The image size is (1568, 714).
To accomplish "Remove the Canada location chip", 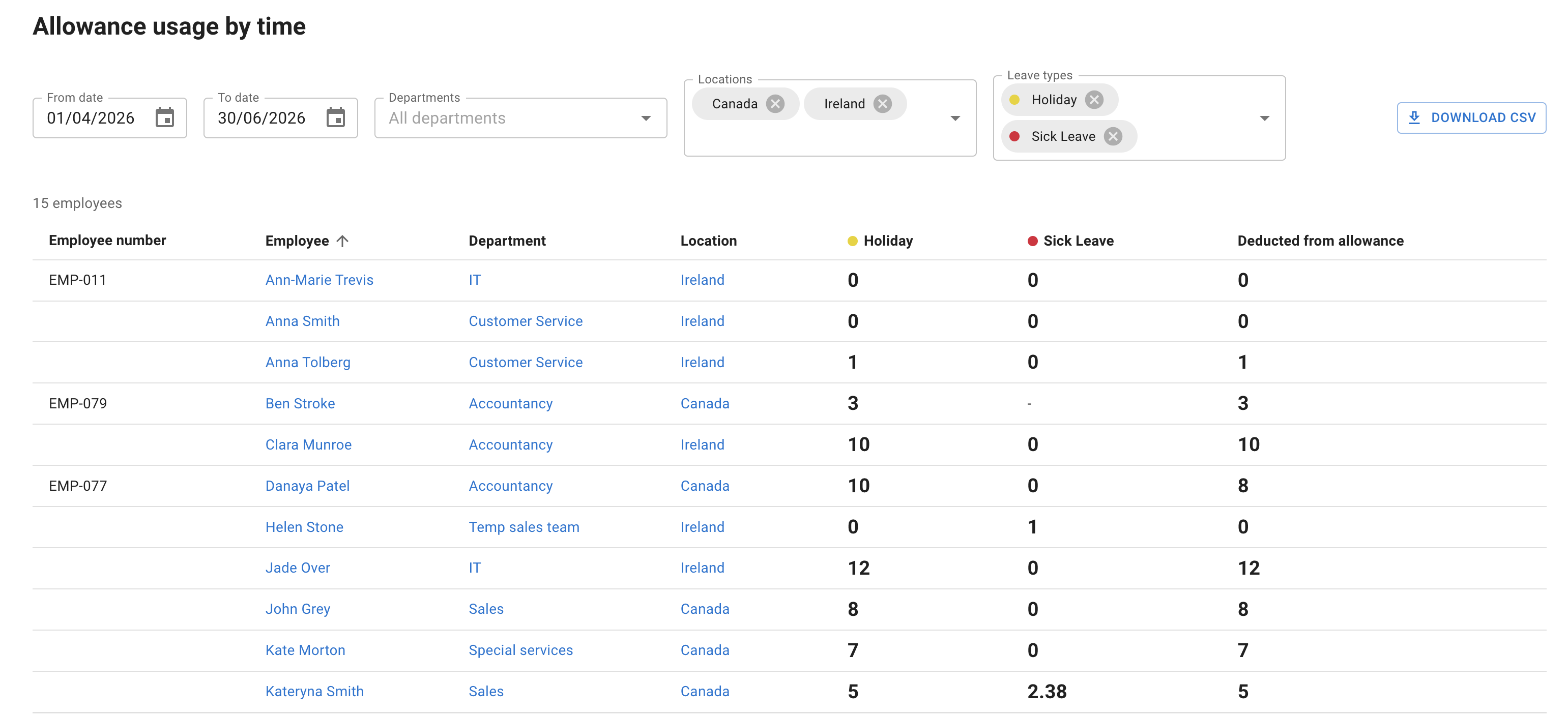I will 775,104.
